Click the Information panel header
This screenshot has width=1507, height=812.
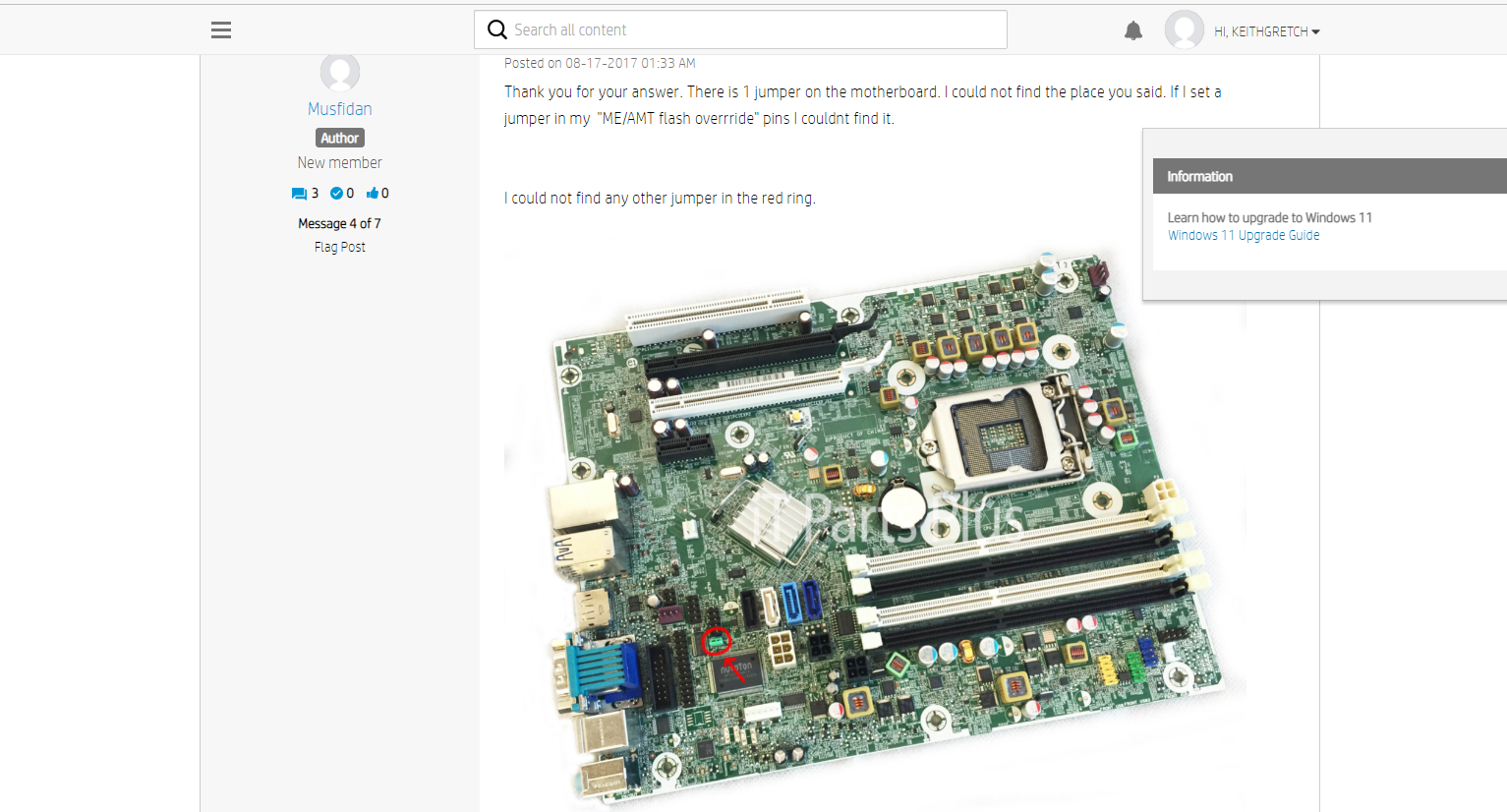(x=1200, y=176)
